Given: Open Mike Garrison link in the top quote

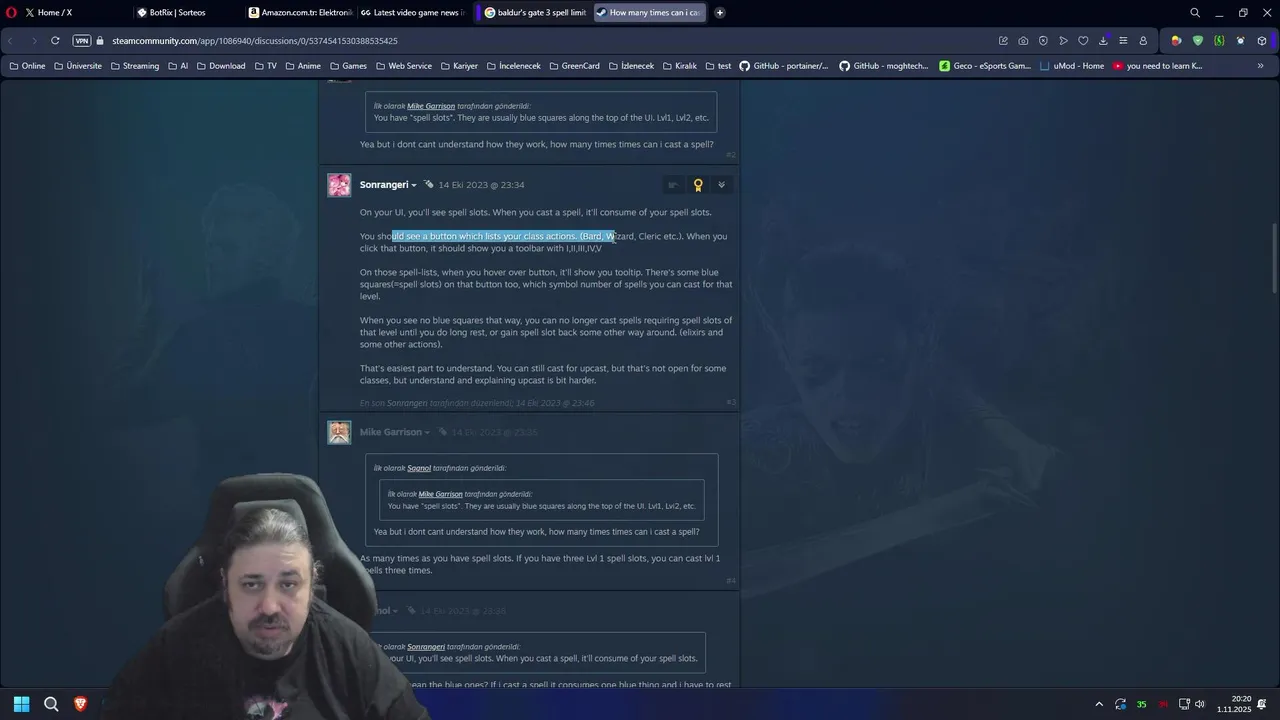Looking at the screenshot, I should (x=431, y=106).
